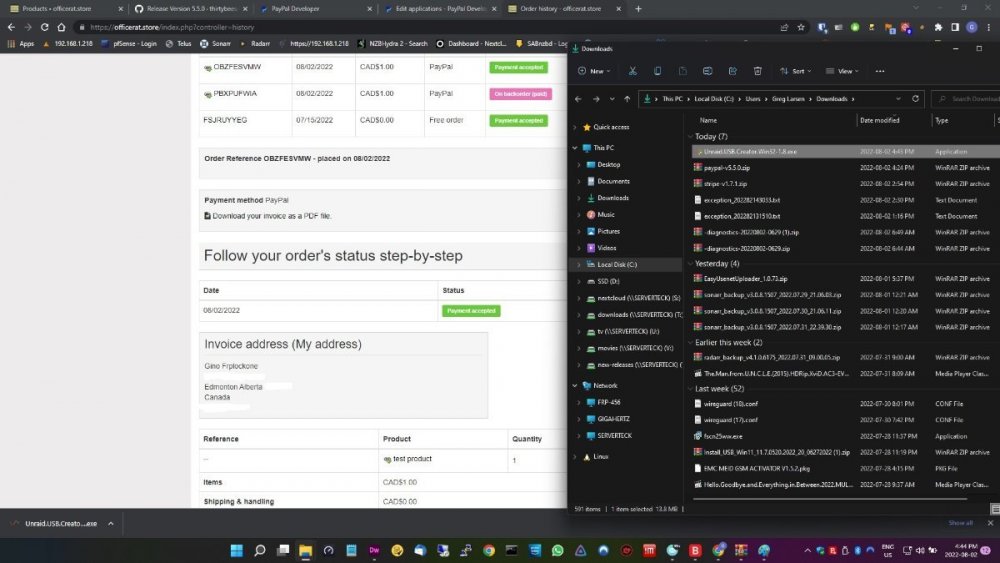Click the Share icon in Explorer toolbar
The height and width of the screenshot is (563, 1000).
coord(732,71)
